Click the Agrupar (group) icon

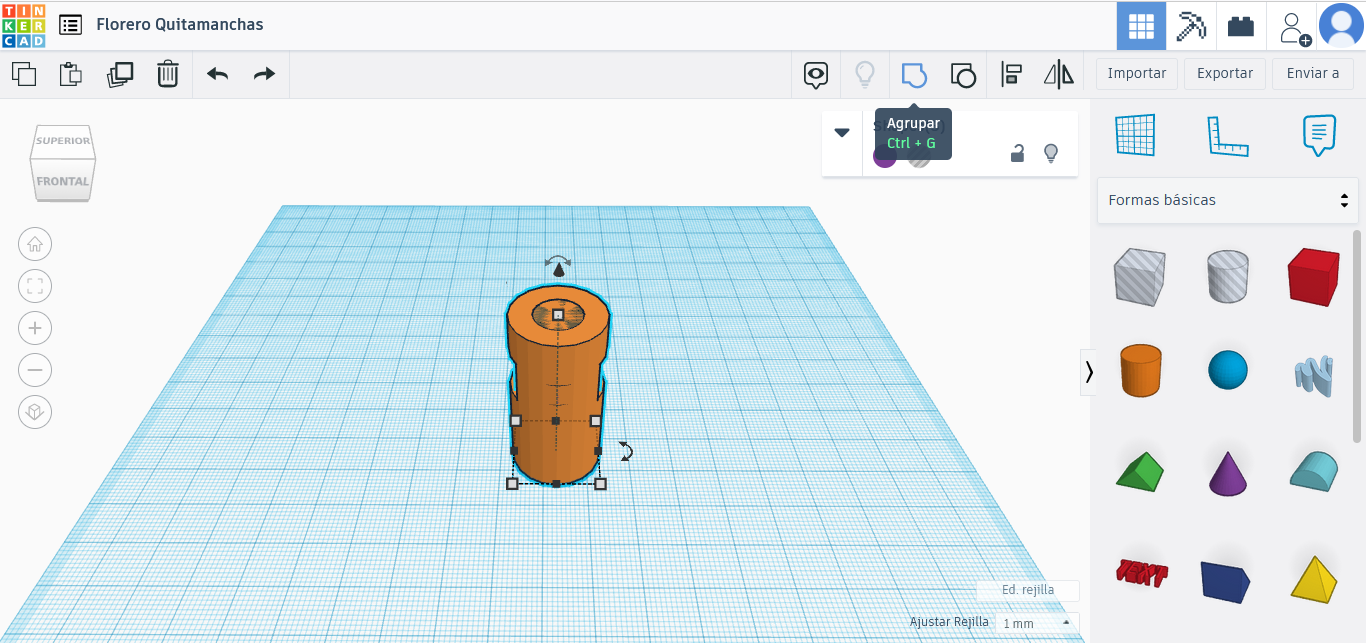point(914,74)
